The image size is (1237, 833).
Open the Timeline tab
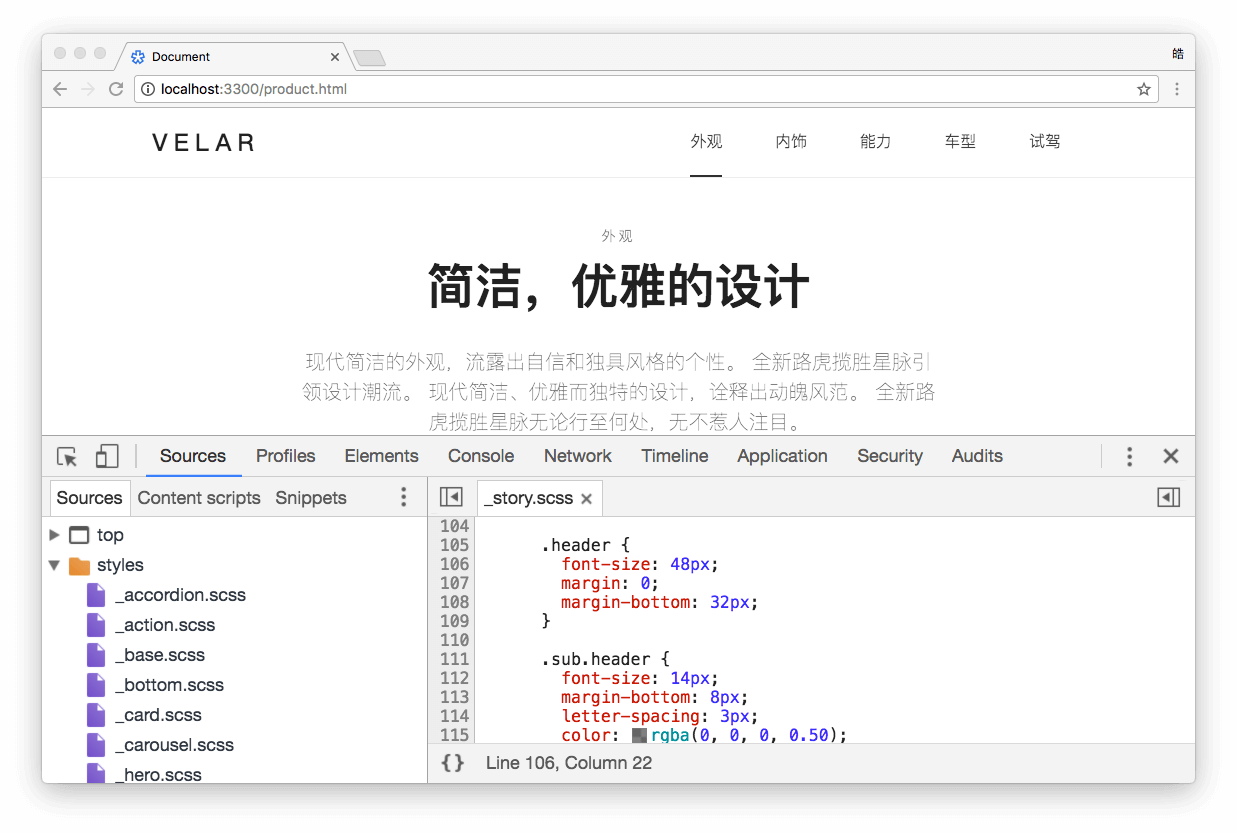(x=675, y=456)
